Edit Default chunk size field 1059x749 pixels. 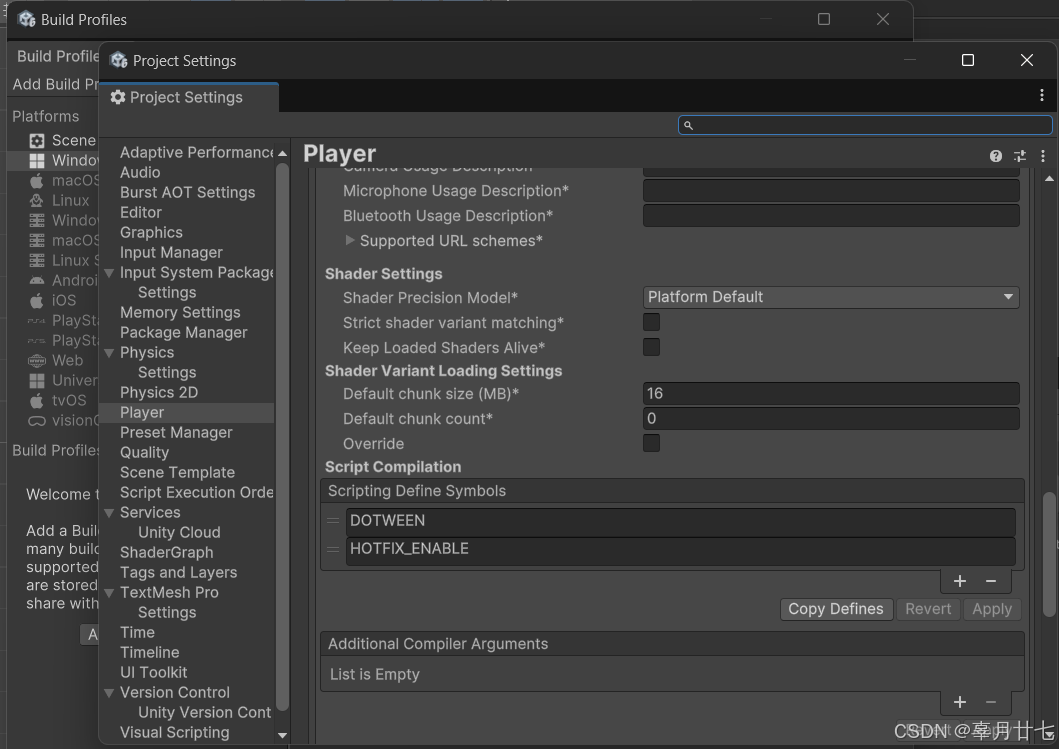pos(831,394)
